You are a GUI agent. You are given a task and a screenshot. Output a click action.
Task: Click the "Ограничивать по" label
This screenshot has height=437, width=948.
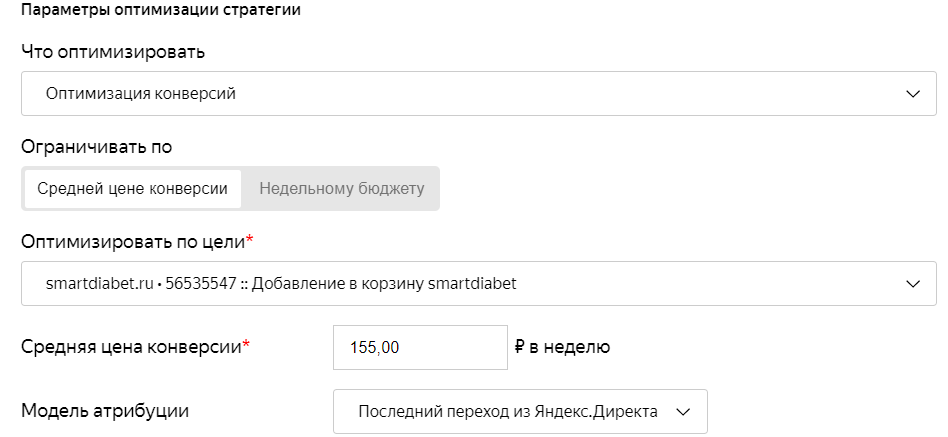click(97, 147)
